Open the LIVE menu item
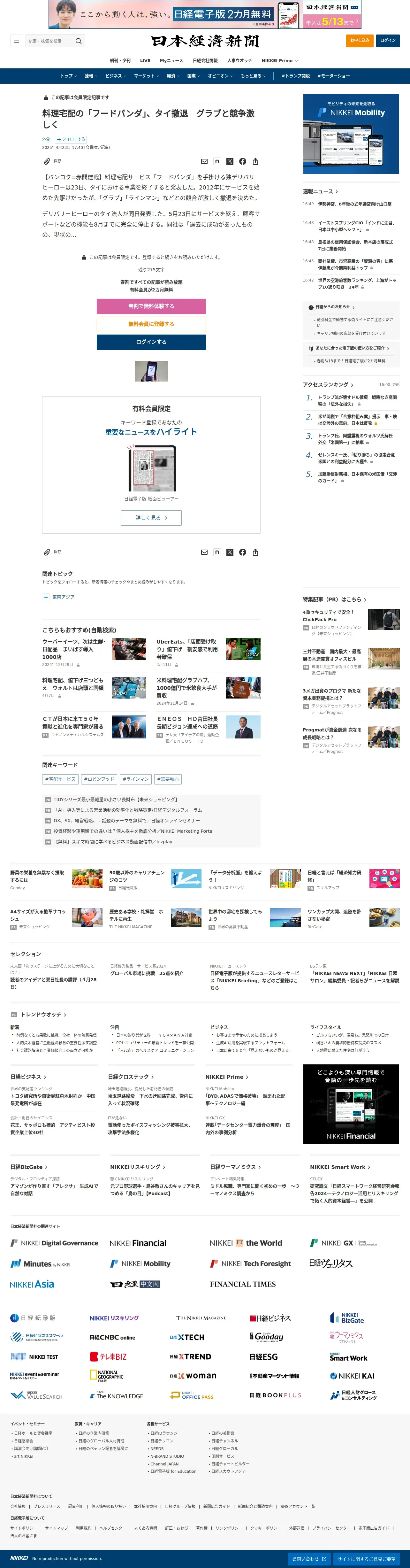Viewport: 410px width, 1568px height. point(145,60)
